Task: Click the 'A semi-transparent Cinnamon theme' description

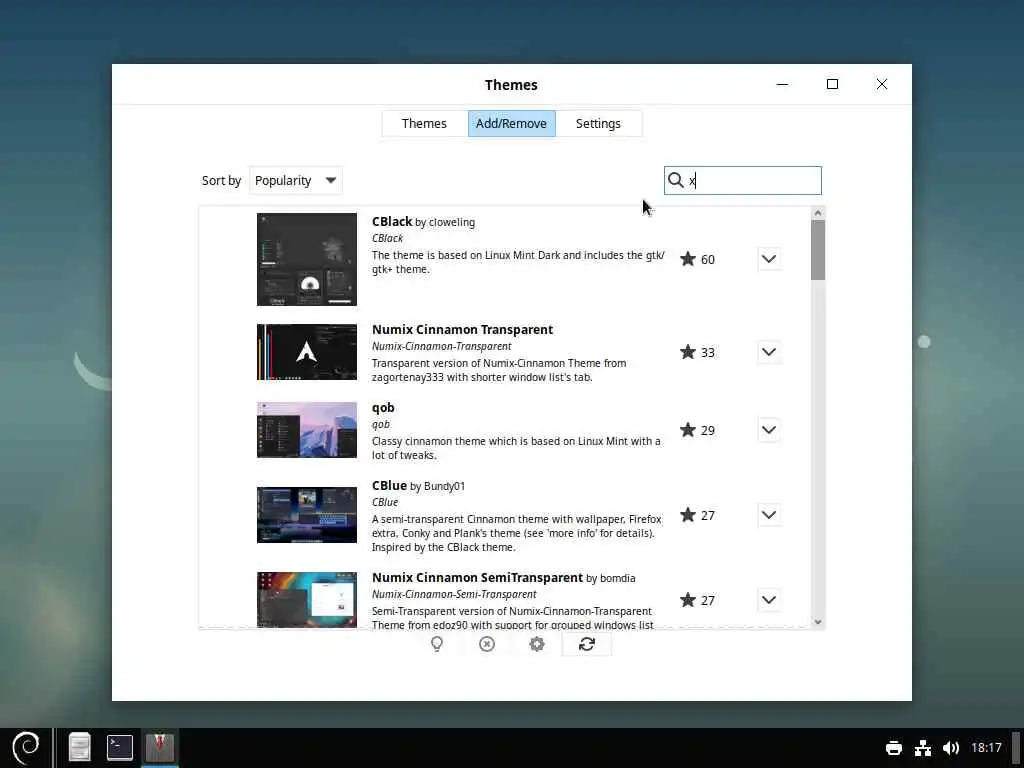Action: pos(517,533)
